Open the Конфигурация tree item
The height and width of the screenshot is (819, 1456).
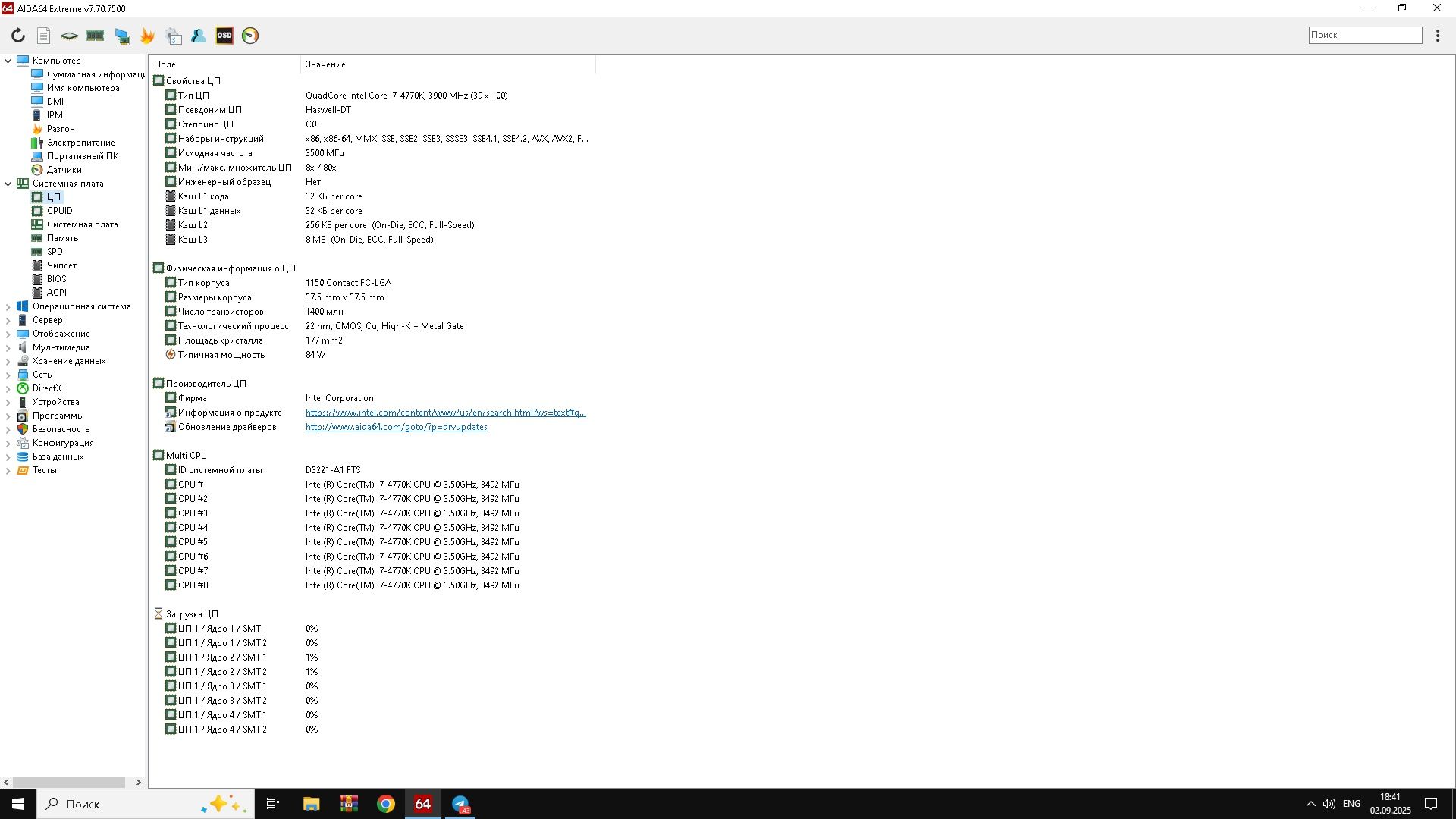click(x=55, y=443)
